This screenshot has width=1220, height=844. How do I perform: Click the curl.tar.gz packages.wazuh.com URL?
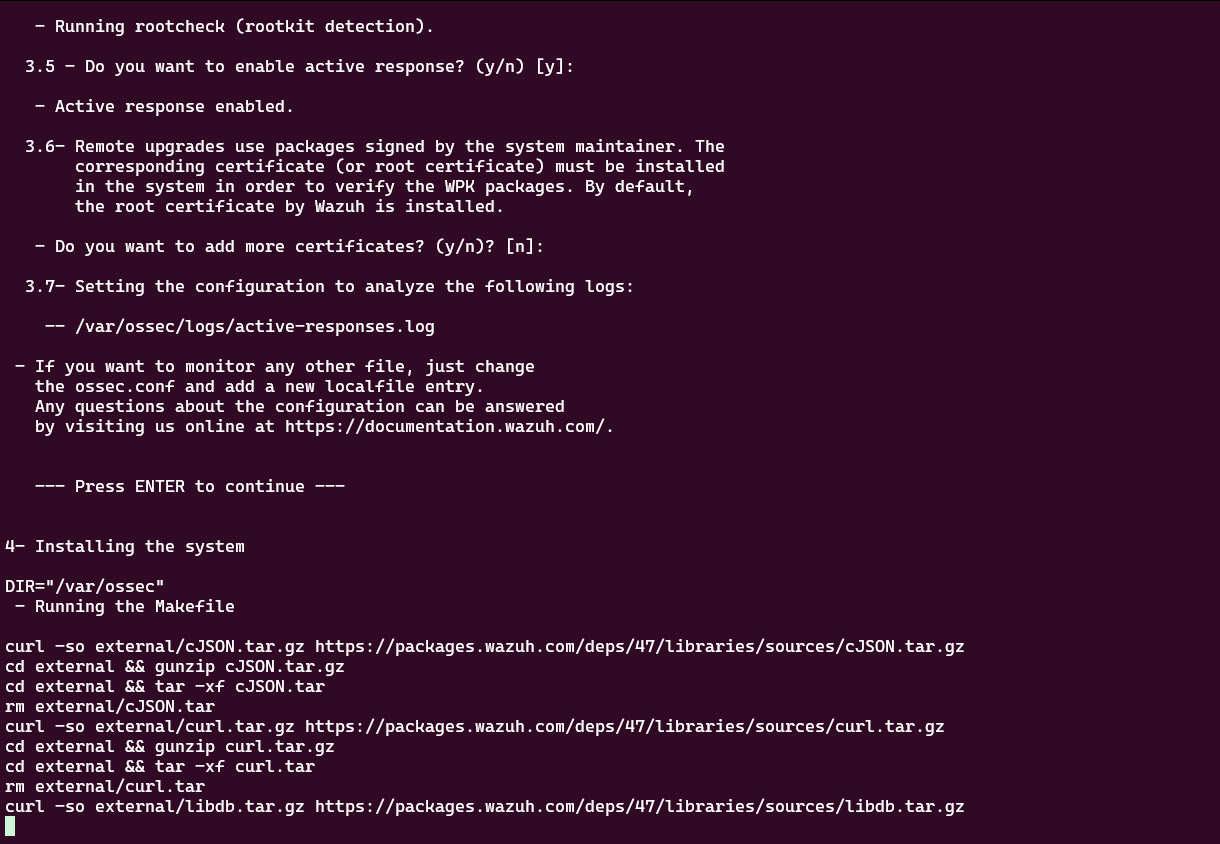624,726
